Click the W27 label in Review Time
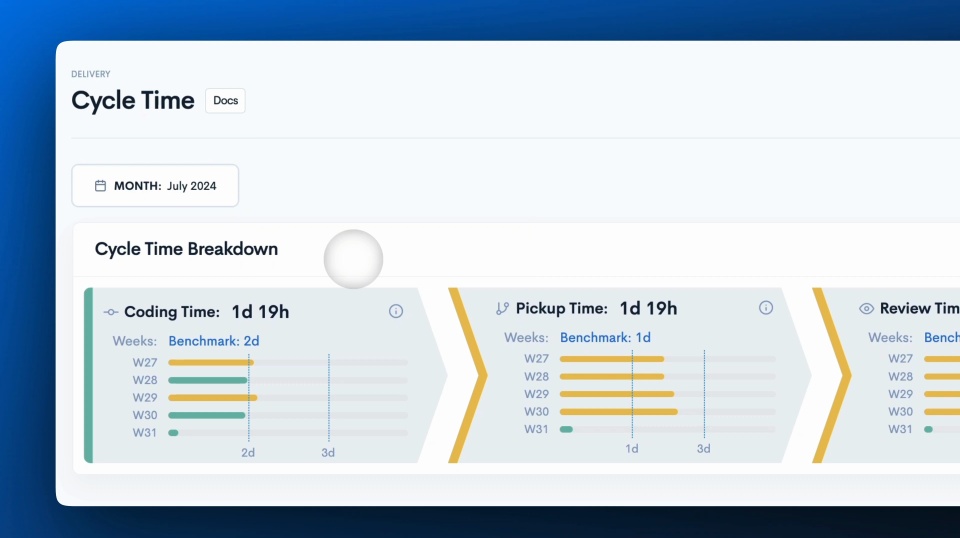 [x=901, y=359]
